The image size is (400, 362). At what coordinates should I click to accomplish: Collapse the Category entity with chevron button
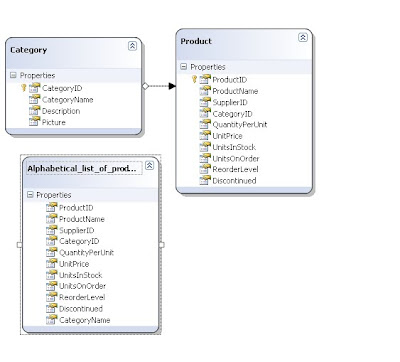(x=132, y=46)
